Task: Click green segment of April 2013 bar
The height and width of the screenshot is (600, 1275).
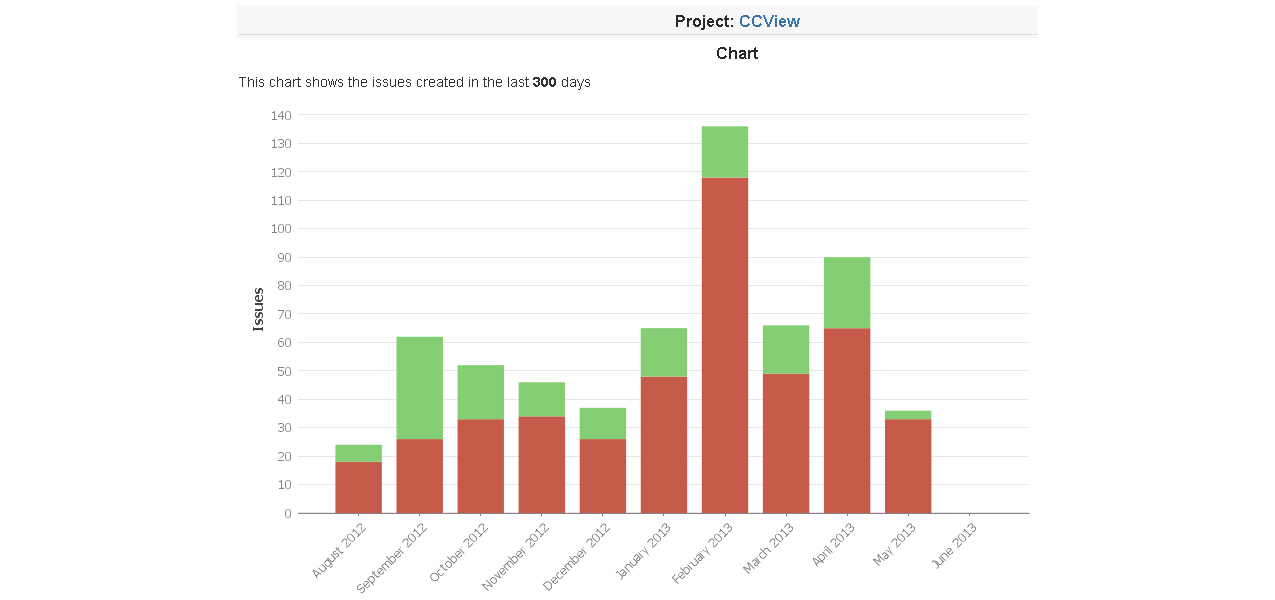Action: coord(846,293)
